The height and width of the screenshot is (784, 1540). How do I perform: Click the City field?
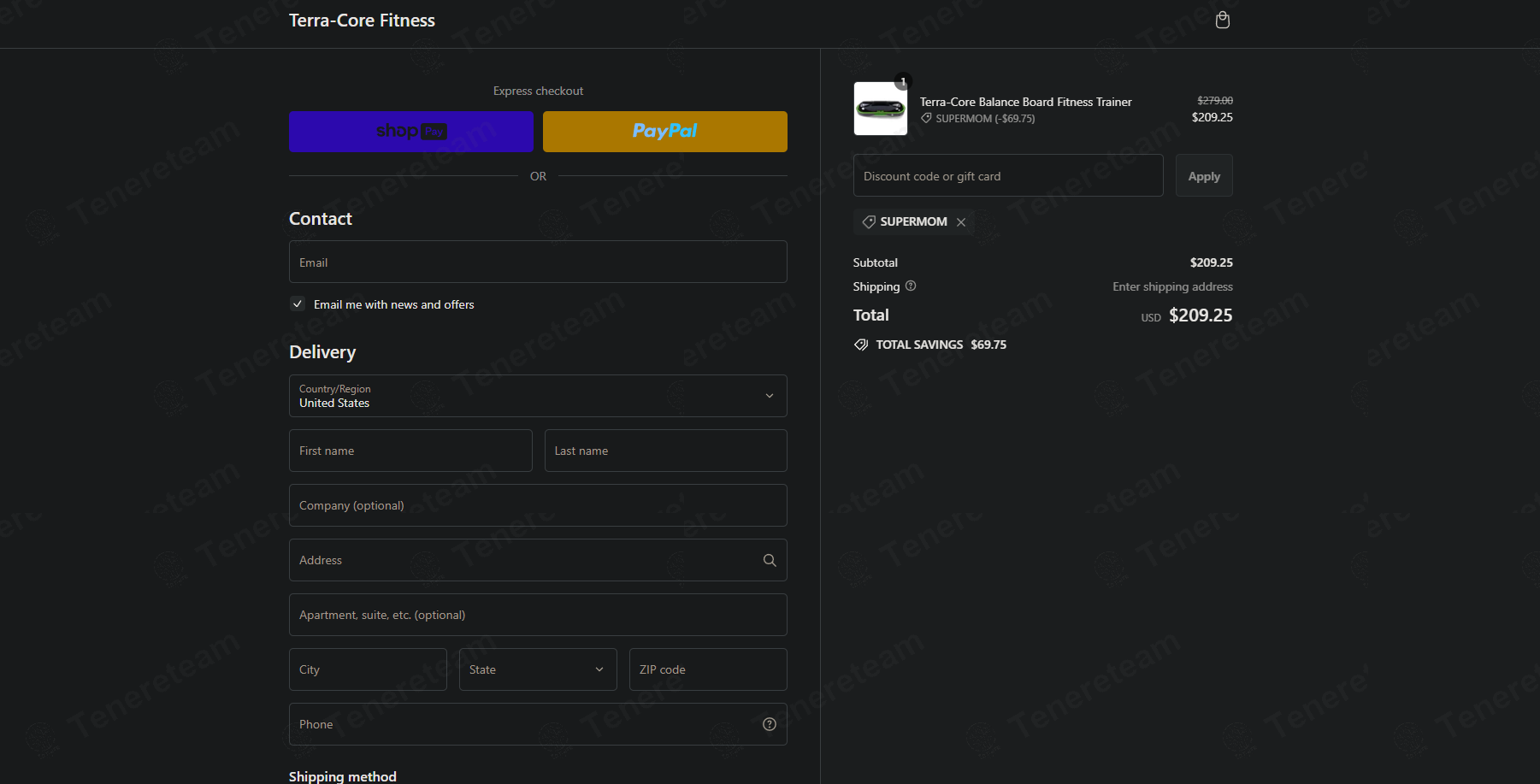pyautogui.click(x=368, y=669)
